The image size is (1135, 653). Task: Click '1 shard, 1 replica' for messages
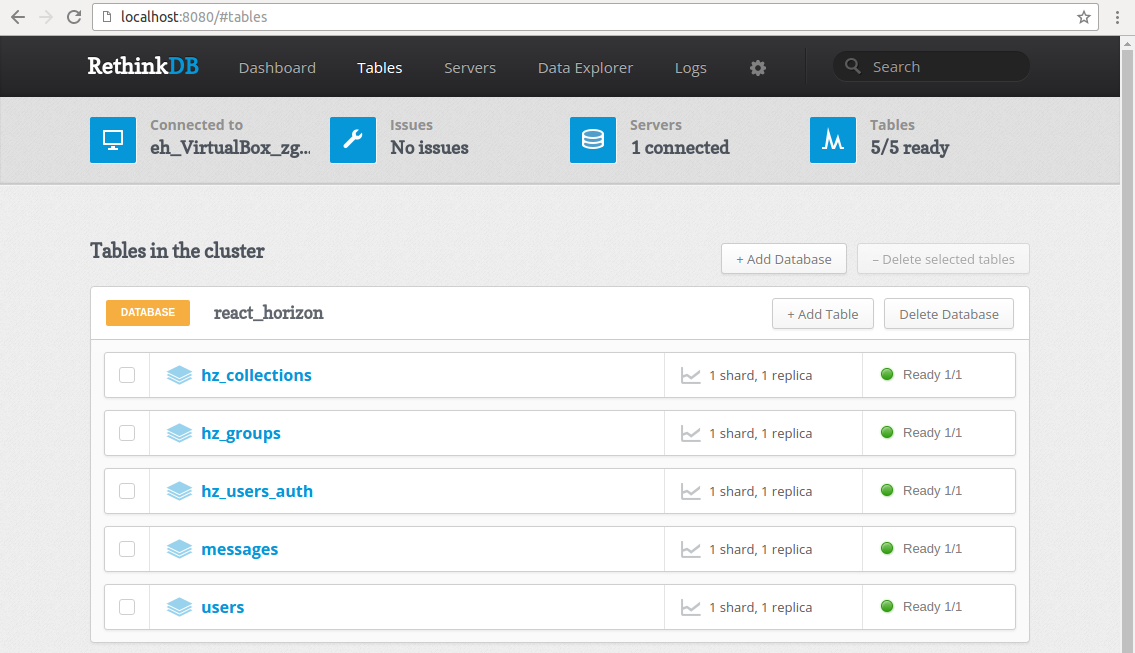[x=761, y=549]
